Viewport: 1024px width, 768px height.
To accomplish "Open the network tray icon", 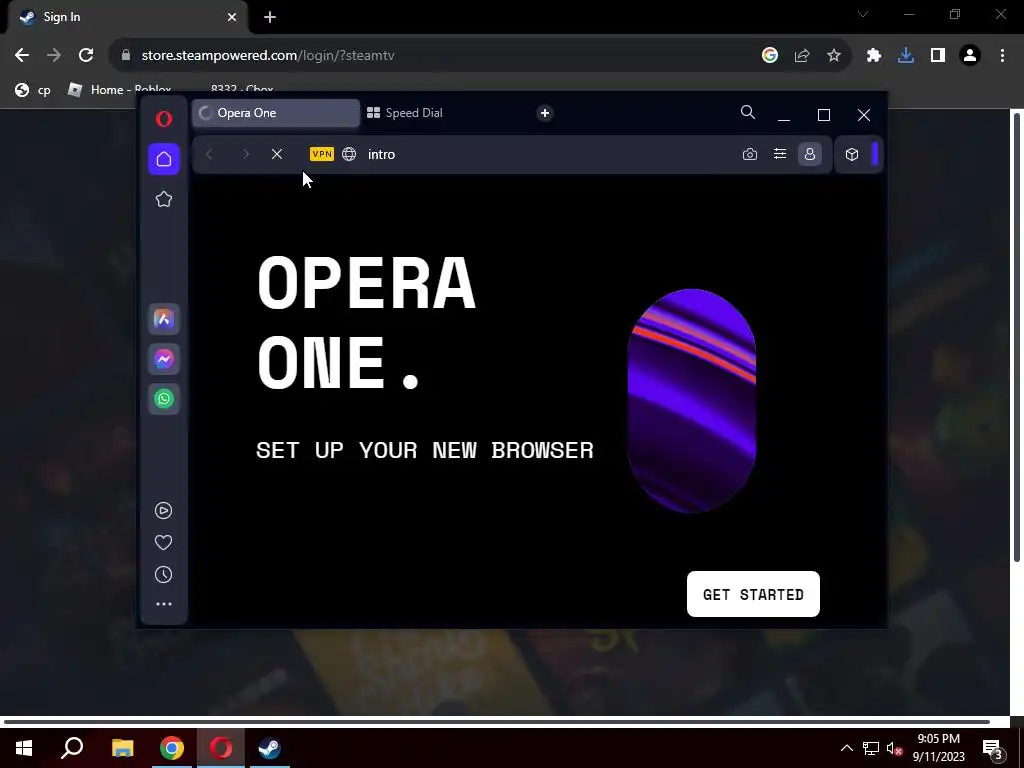I will tap(871, 748).
